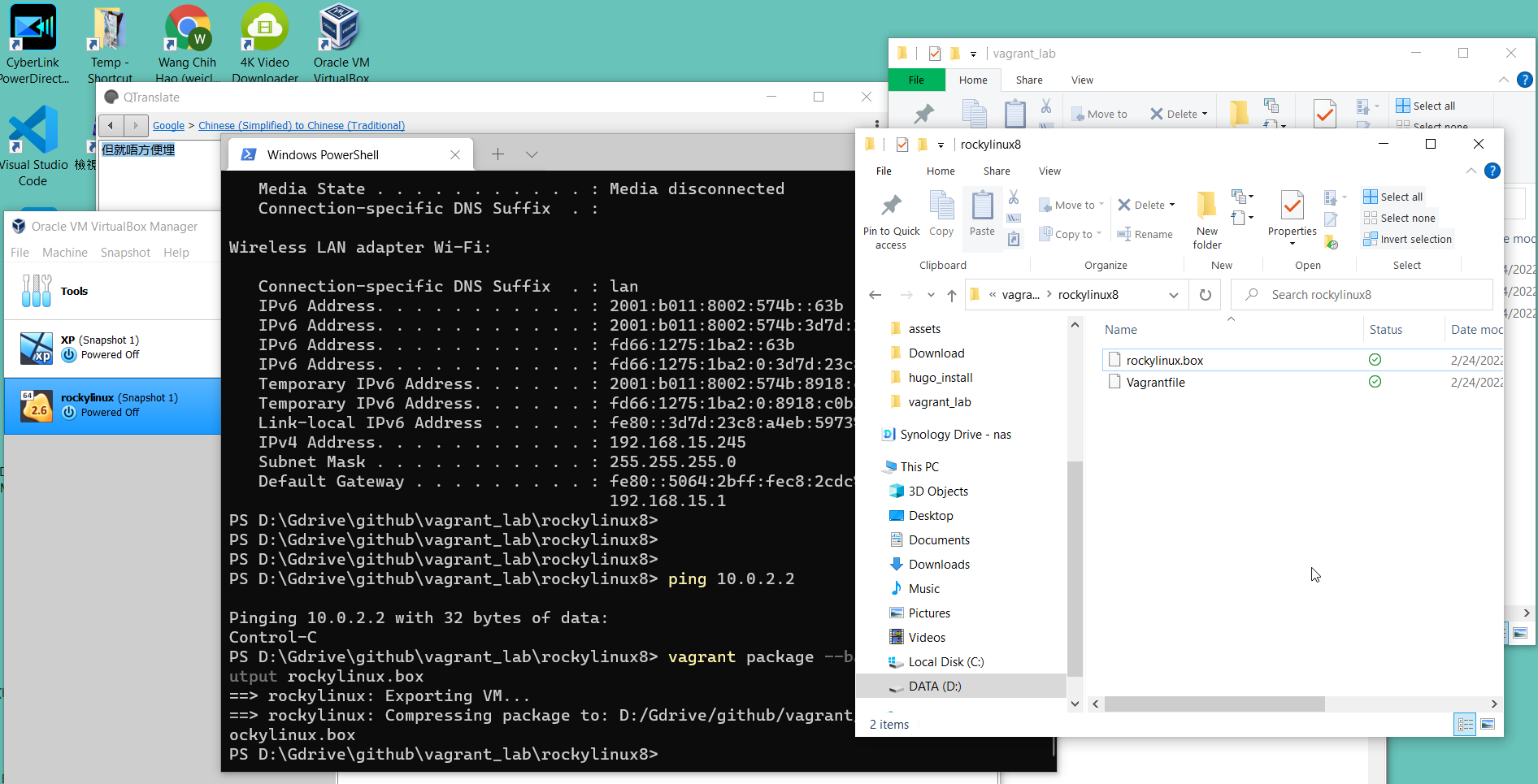Click horizontal scrollbar thumb in rockylinux8 file list
The image size is (1538, 784).
[1214, 704]
